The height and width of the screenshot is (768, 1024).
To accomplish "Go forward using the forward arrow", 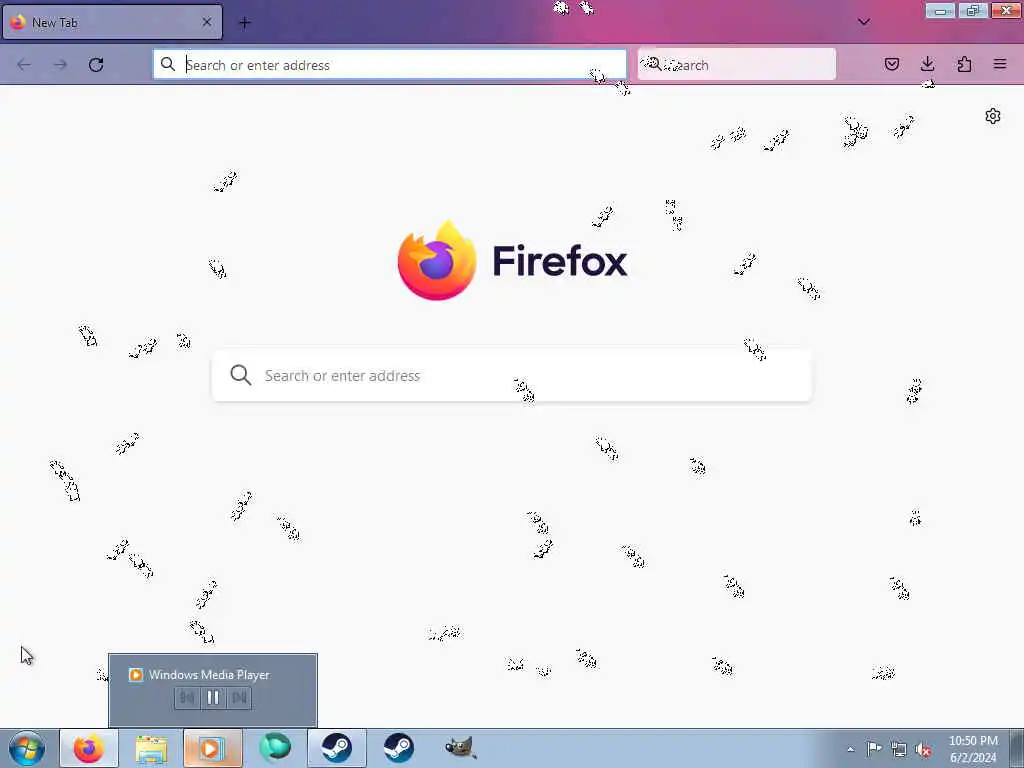I will (x=60, y=65).
